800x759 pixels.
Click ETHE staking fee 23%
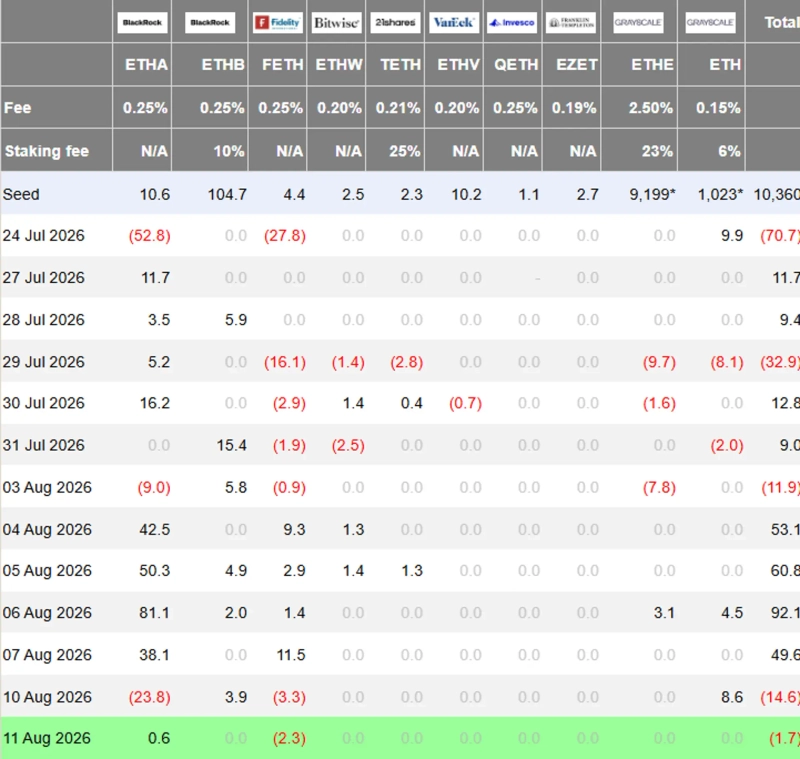click(x=657, y=151)
